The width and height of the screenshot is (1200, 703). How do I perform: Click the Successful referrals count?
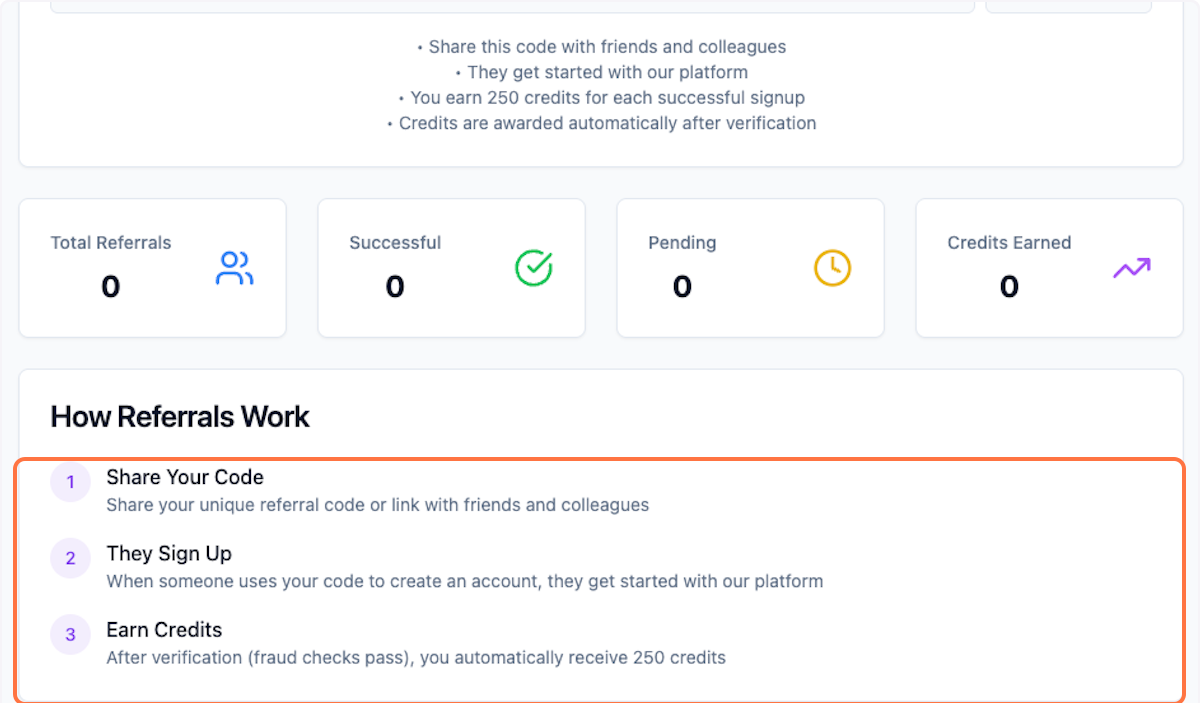click(395, 287)
